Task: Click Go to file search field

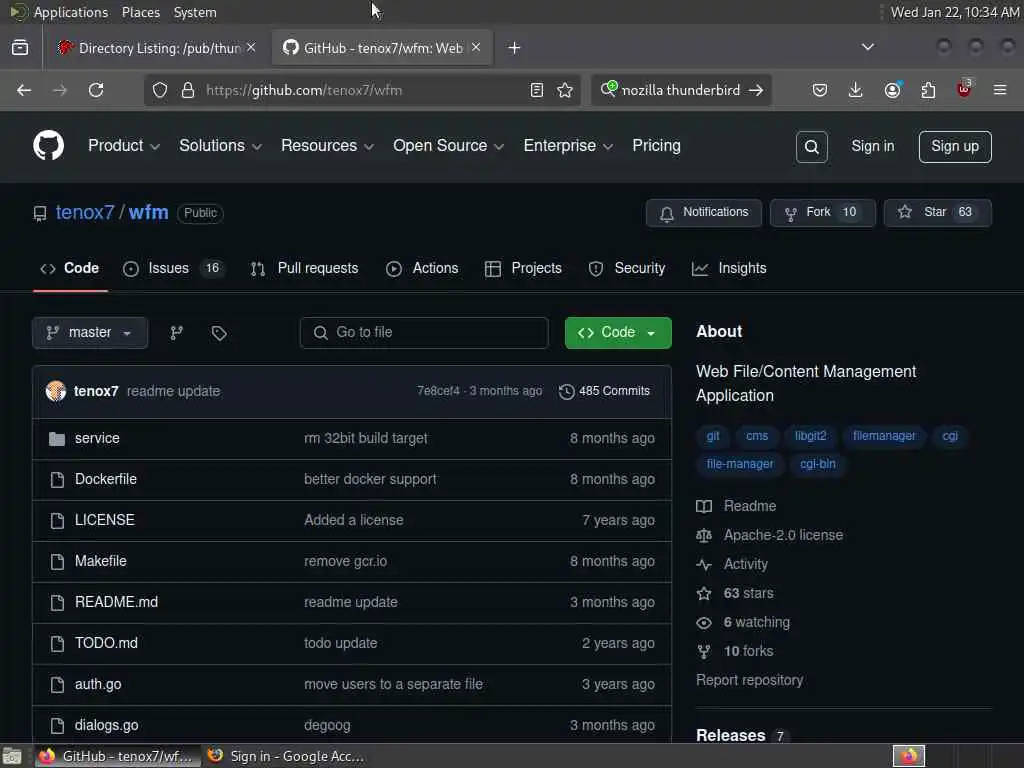Action: pos(424,333)
